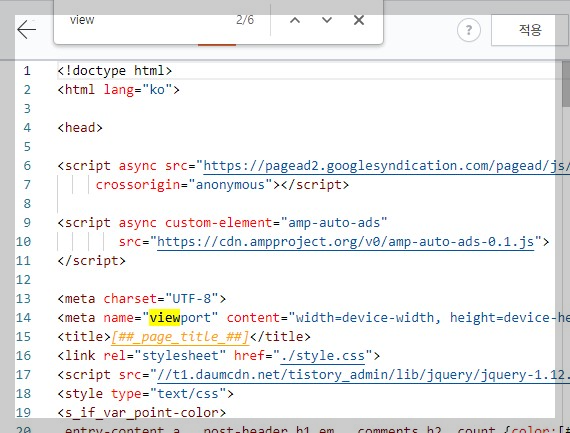570x433 pixels.
Task: Jump to next search match
Action: click(327, 20)
